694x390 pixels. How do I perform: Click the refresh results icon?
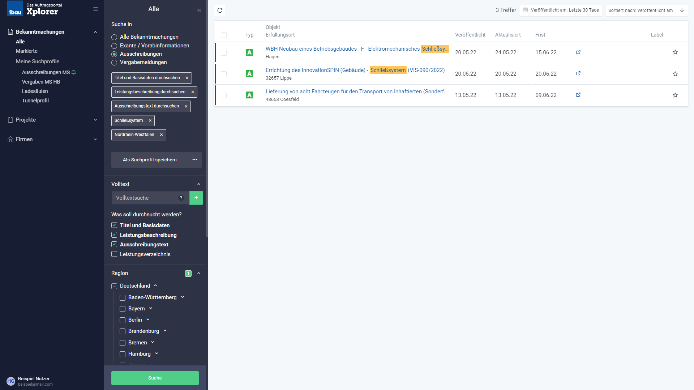tap(220, 10)
